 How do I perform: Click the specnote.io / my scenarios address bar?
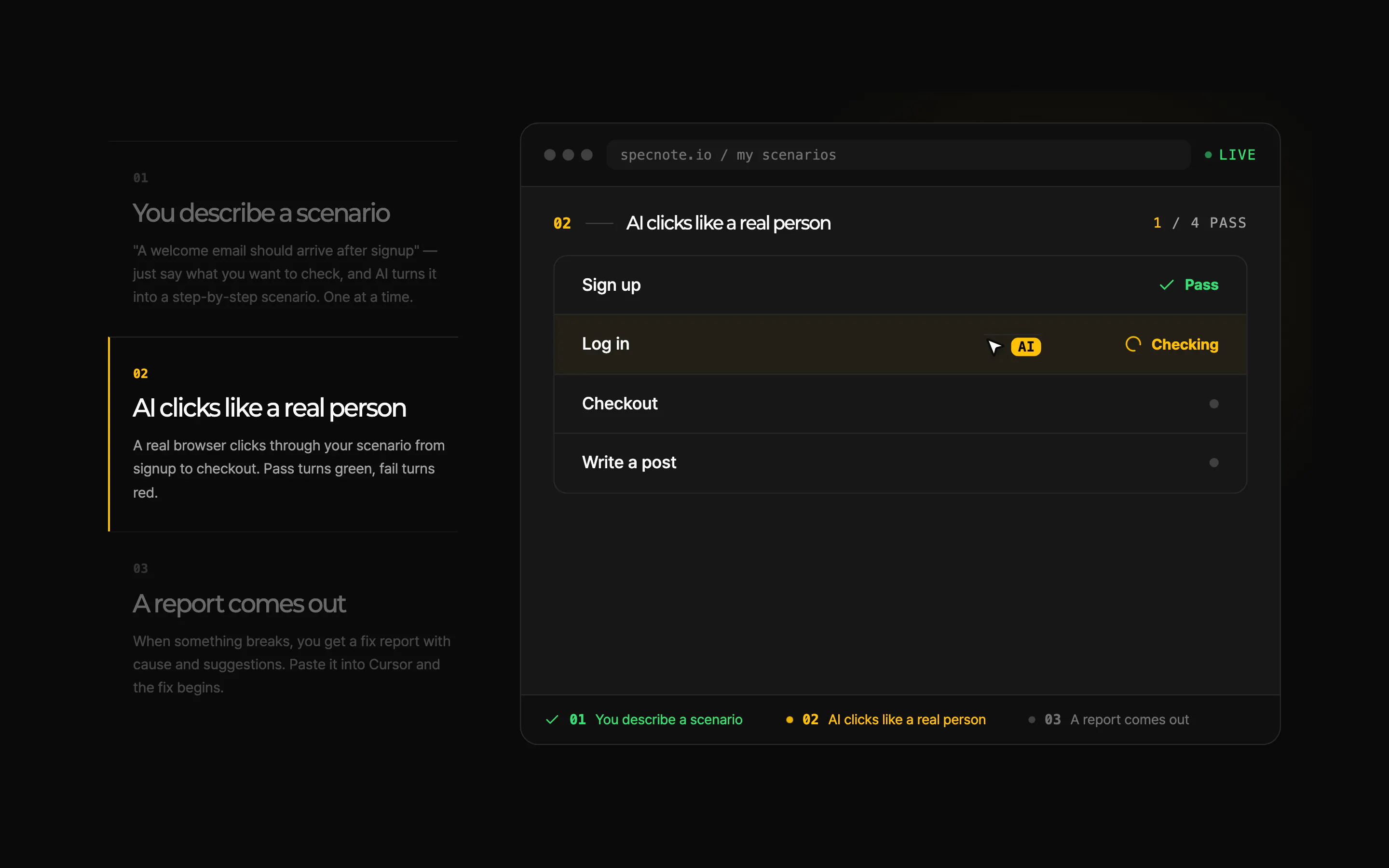(898, 155)
